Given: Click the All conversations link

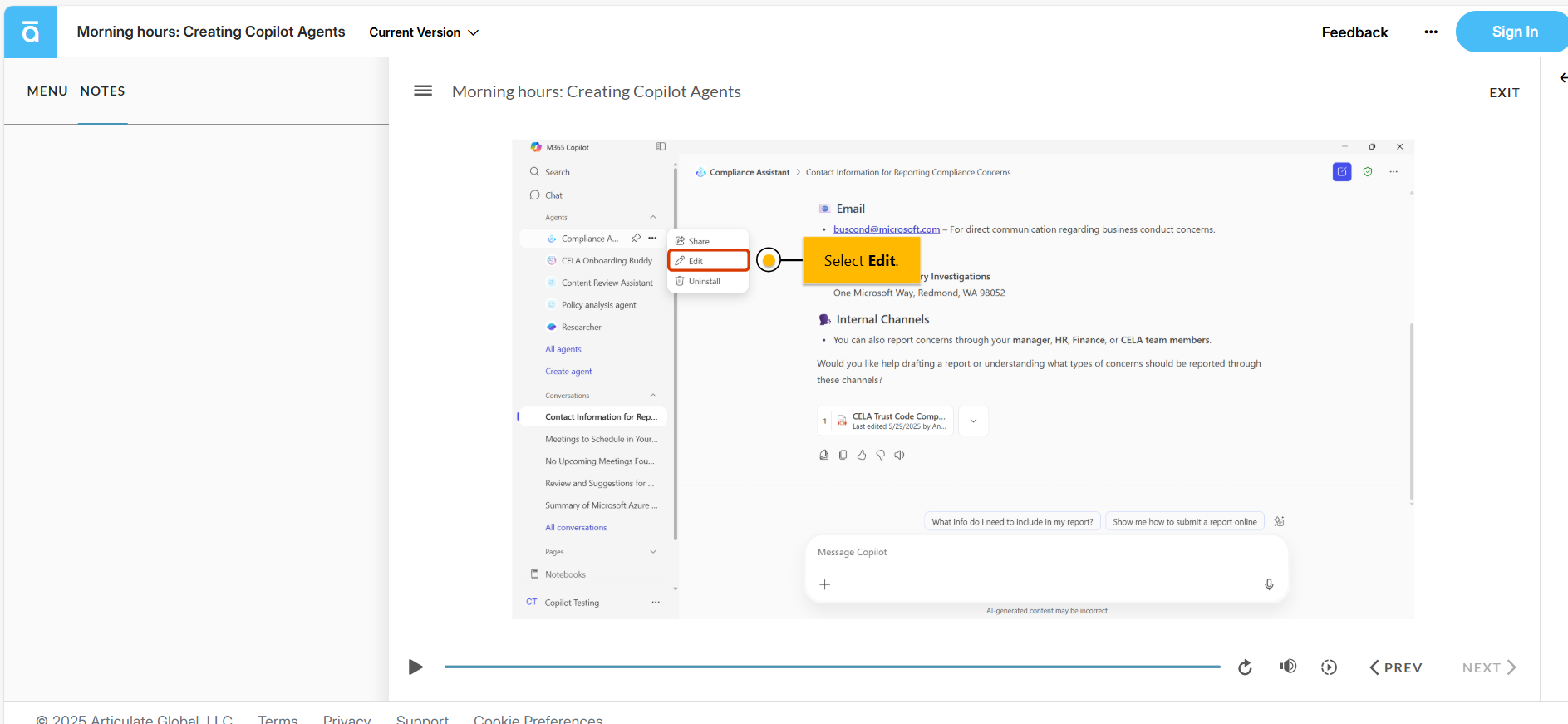Looking at the screenshot, I should (x=576, y=528).
